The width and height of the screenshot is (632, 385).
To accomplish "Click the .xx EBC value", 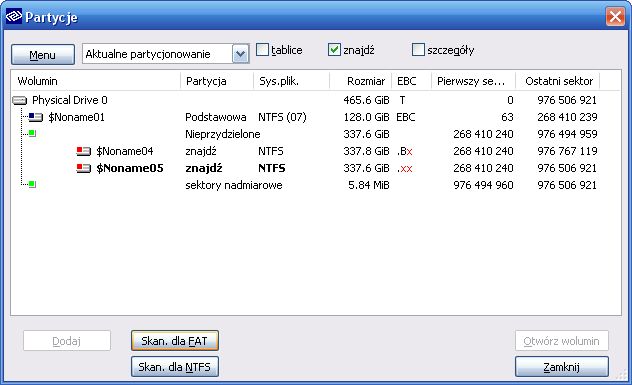I will pos(405,169).
